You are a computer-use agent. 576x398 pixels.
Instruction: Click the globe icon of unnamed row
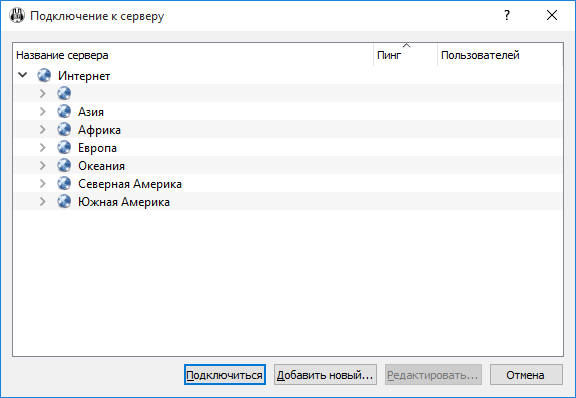(x=64, y=93)
